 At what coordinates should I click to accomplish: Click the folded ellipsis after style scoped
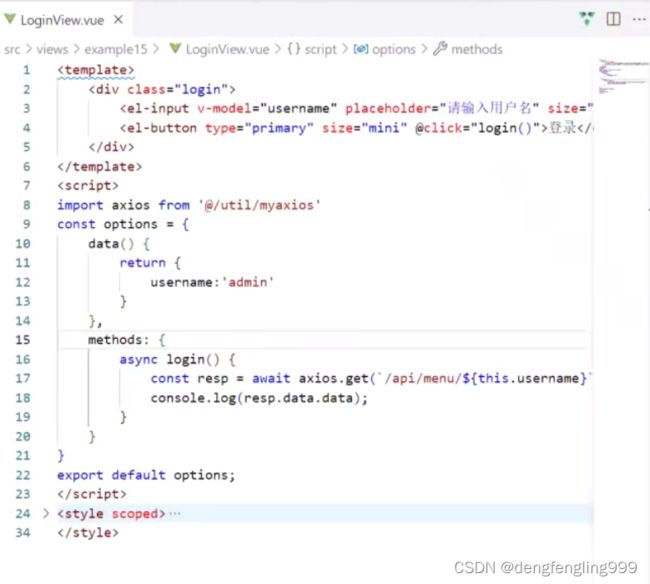coord(175,514)
